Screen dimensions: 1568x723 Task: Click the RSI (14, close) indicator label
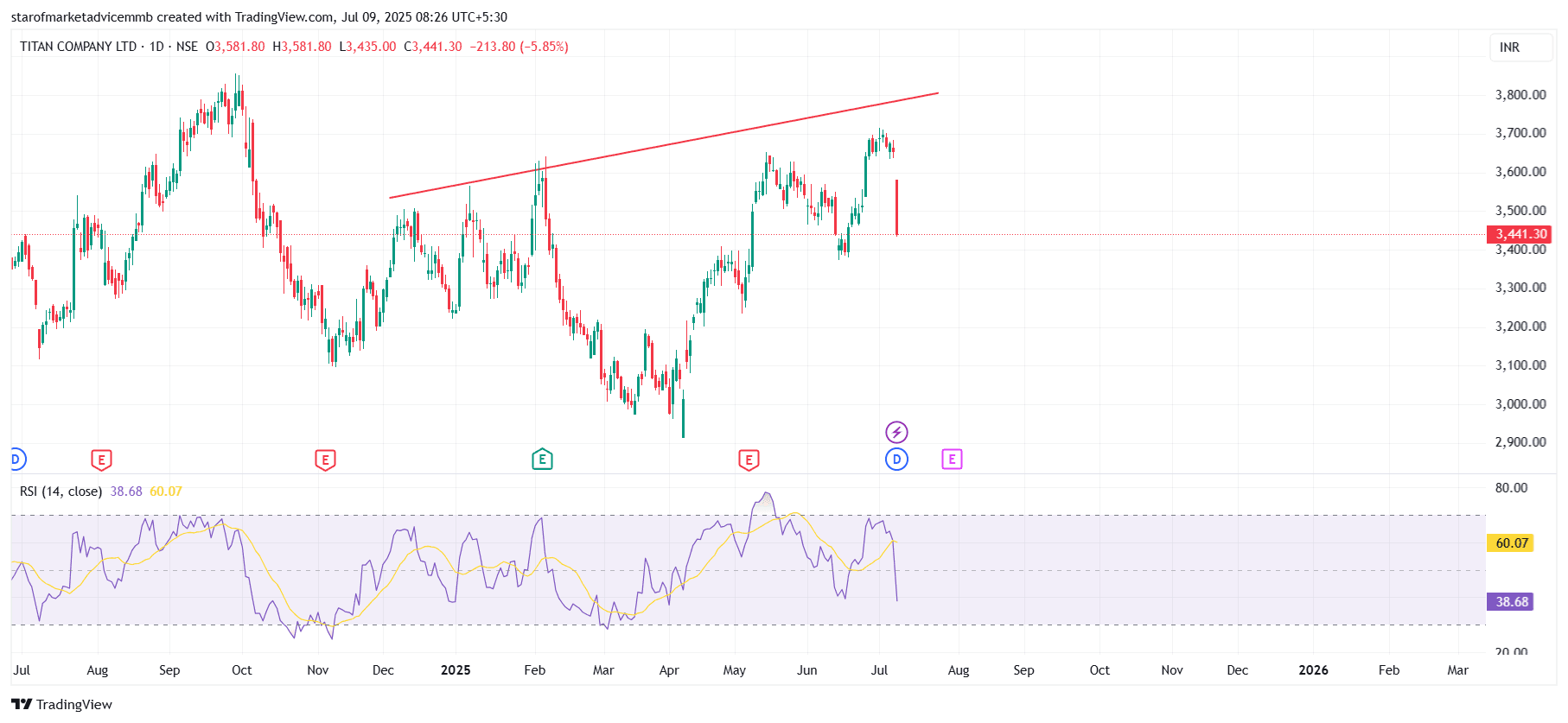[x=61, y=492]
